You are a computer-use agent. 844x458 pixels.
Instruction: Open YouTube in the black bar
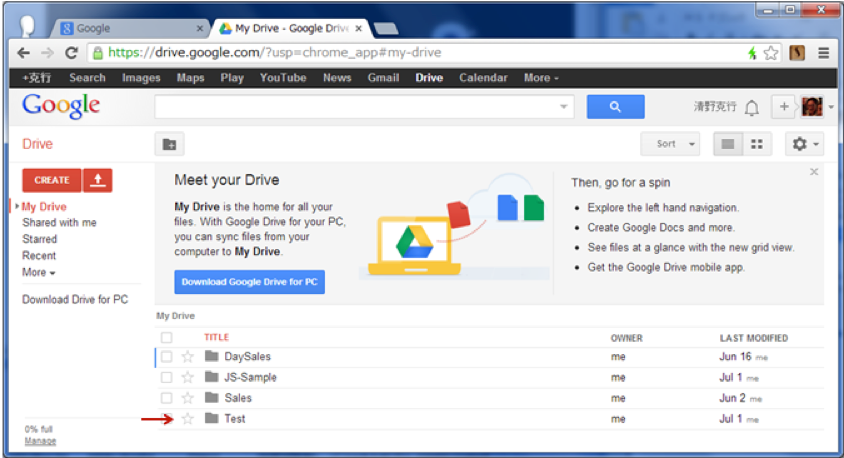(x=283, y=77)
